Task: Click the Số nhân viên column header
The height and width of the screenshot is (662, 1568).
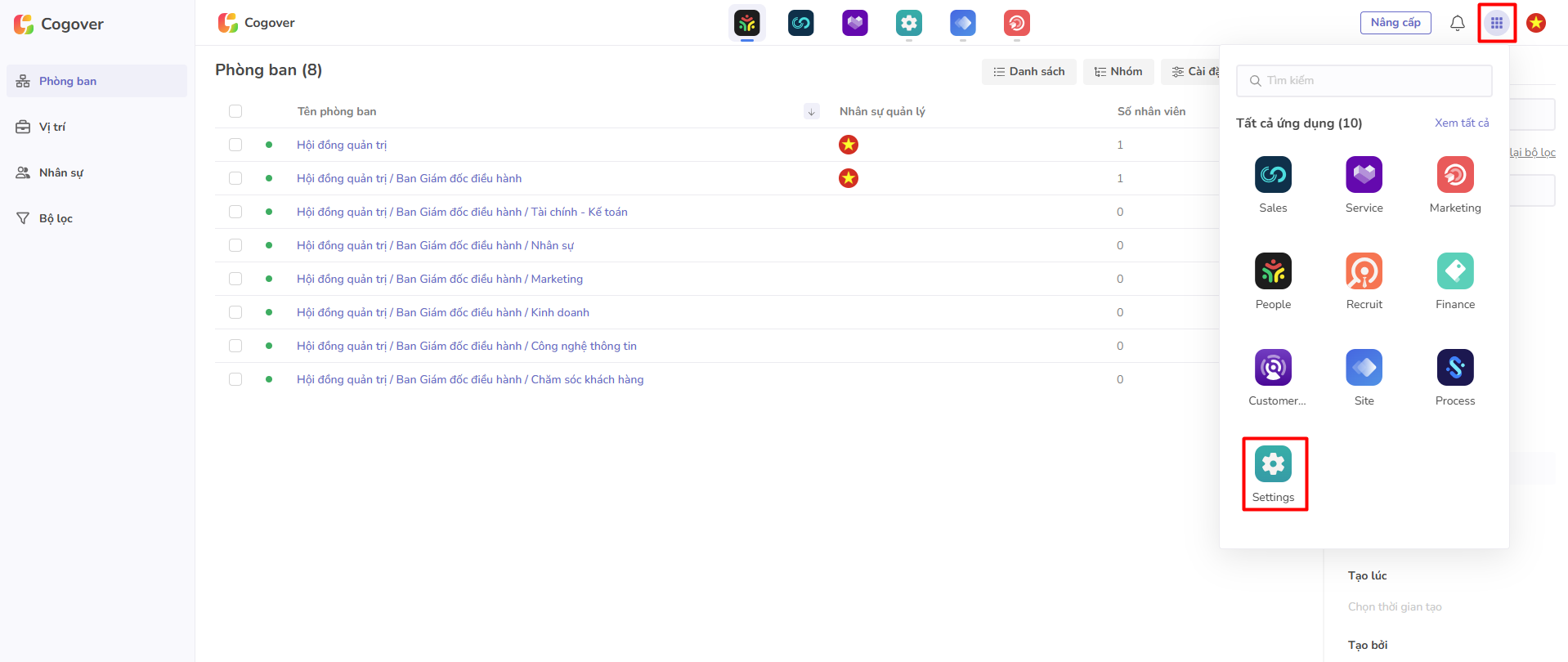Action: click(1151, 111)
